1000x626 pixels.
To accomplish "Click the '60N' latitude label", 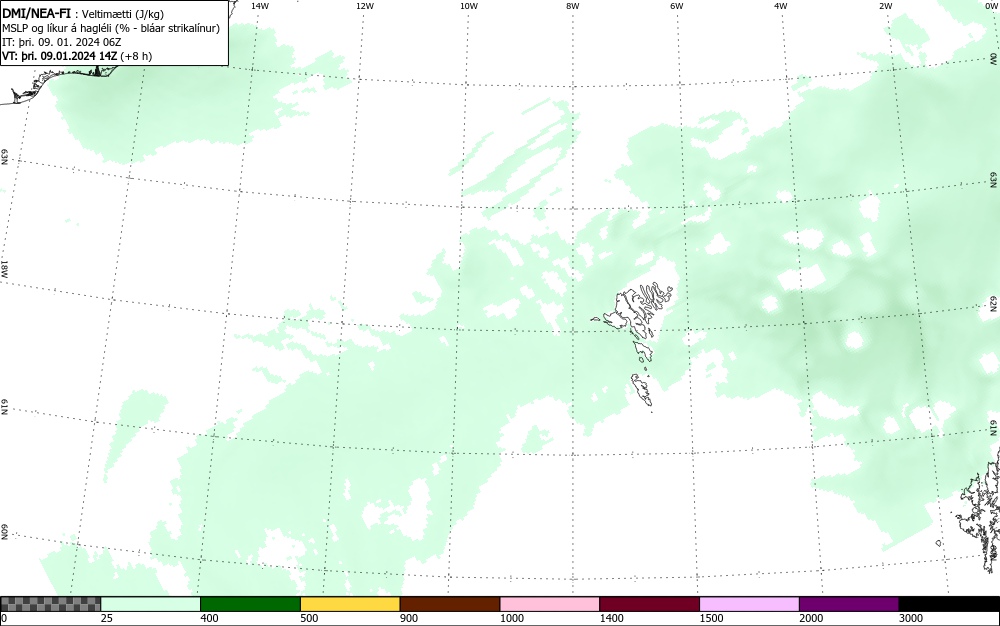I will click(4, 533).
